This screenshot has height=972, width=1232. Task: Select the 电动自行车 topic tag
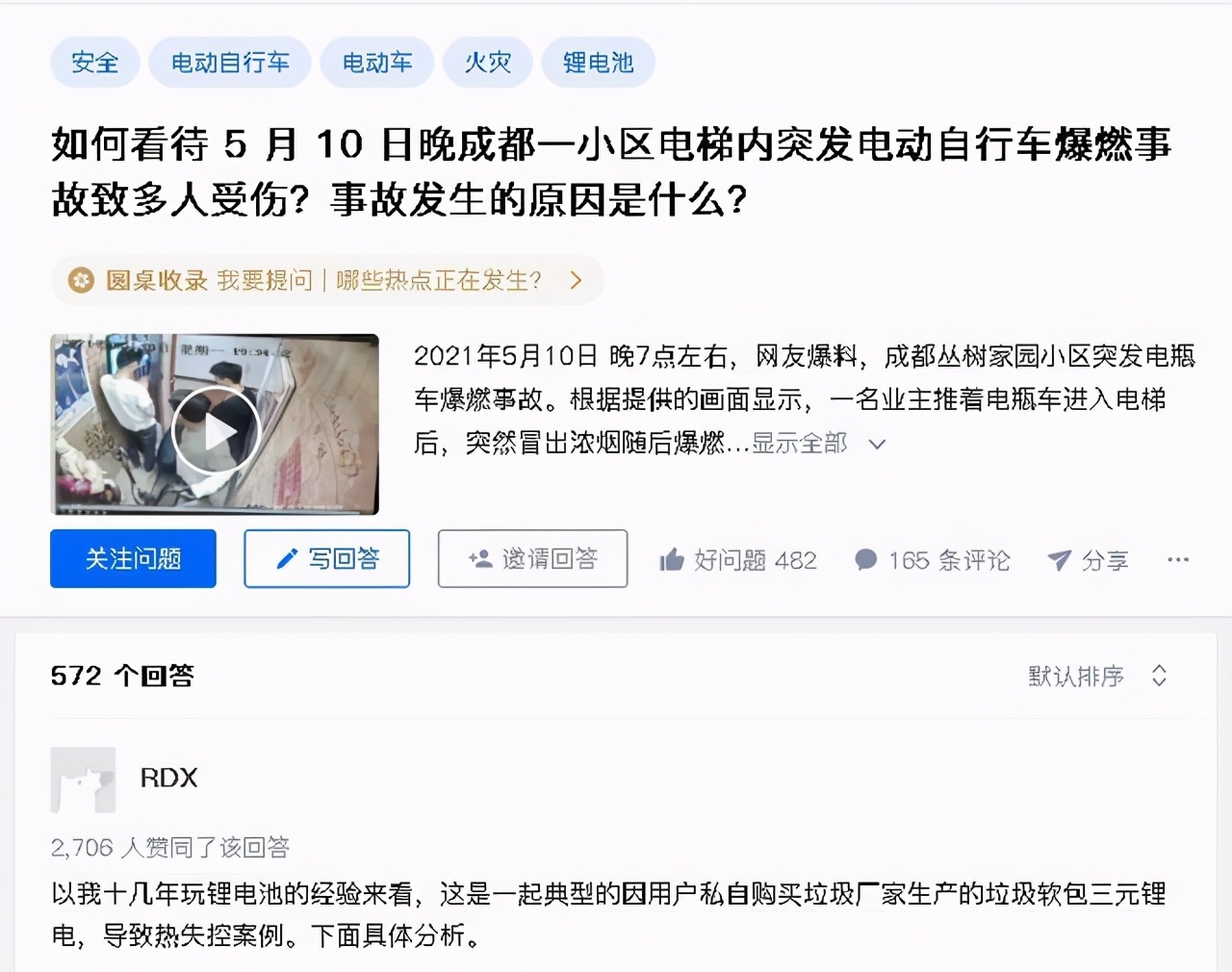click(230, 63)
